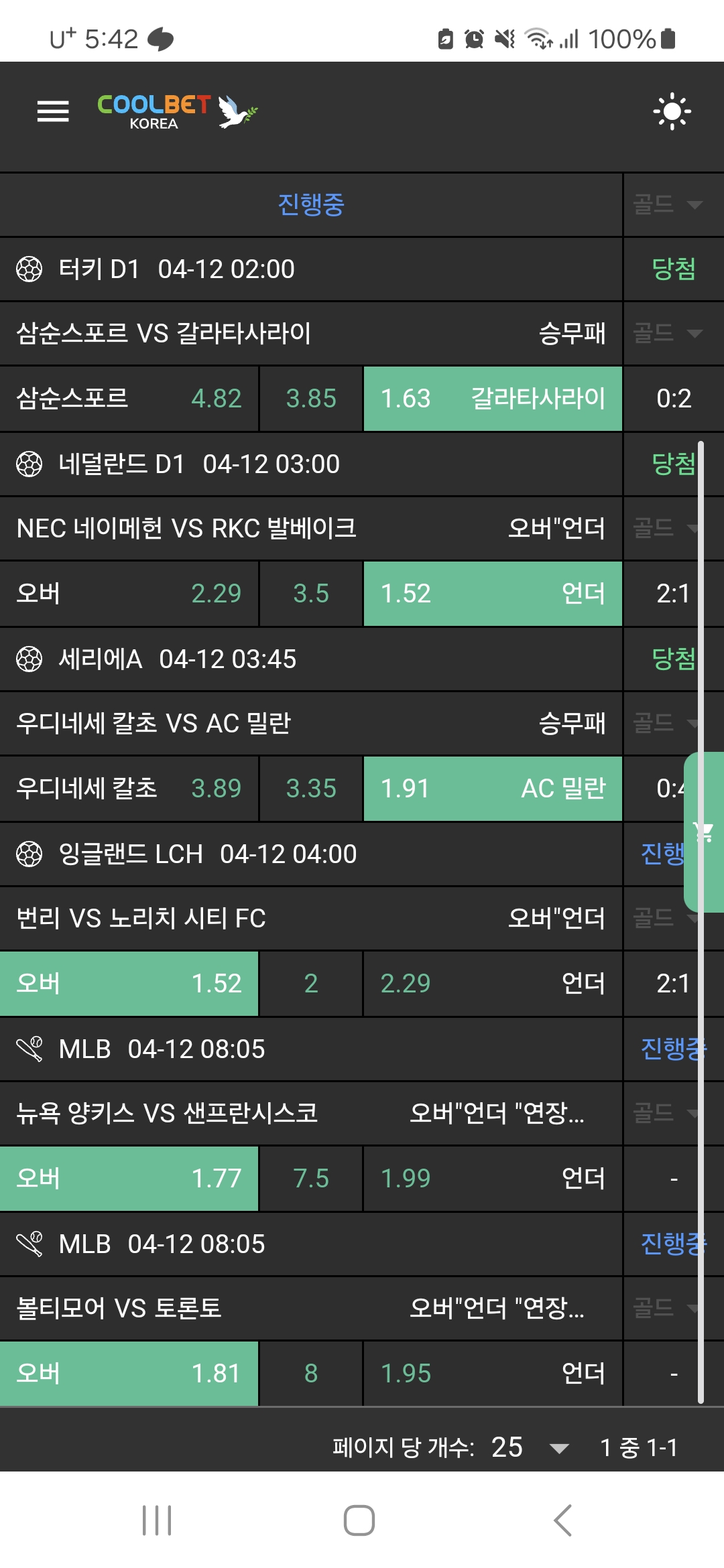Select the 진행중 tab header
This screenshot has height=1568, width=724.
point(311,204)
